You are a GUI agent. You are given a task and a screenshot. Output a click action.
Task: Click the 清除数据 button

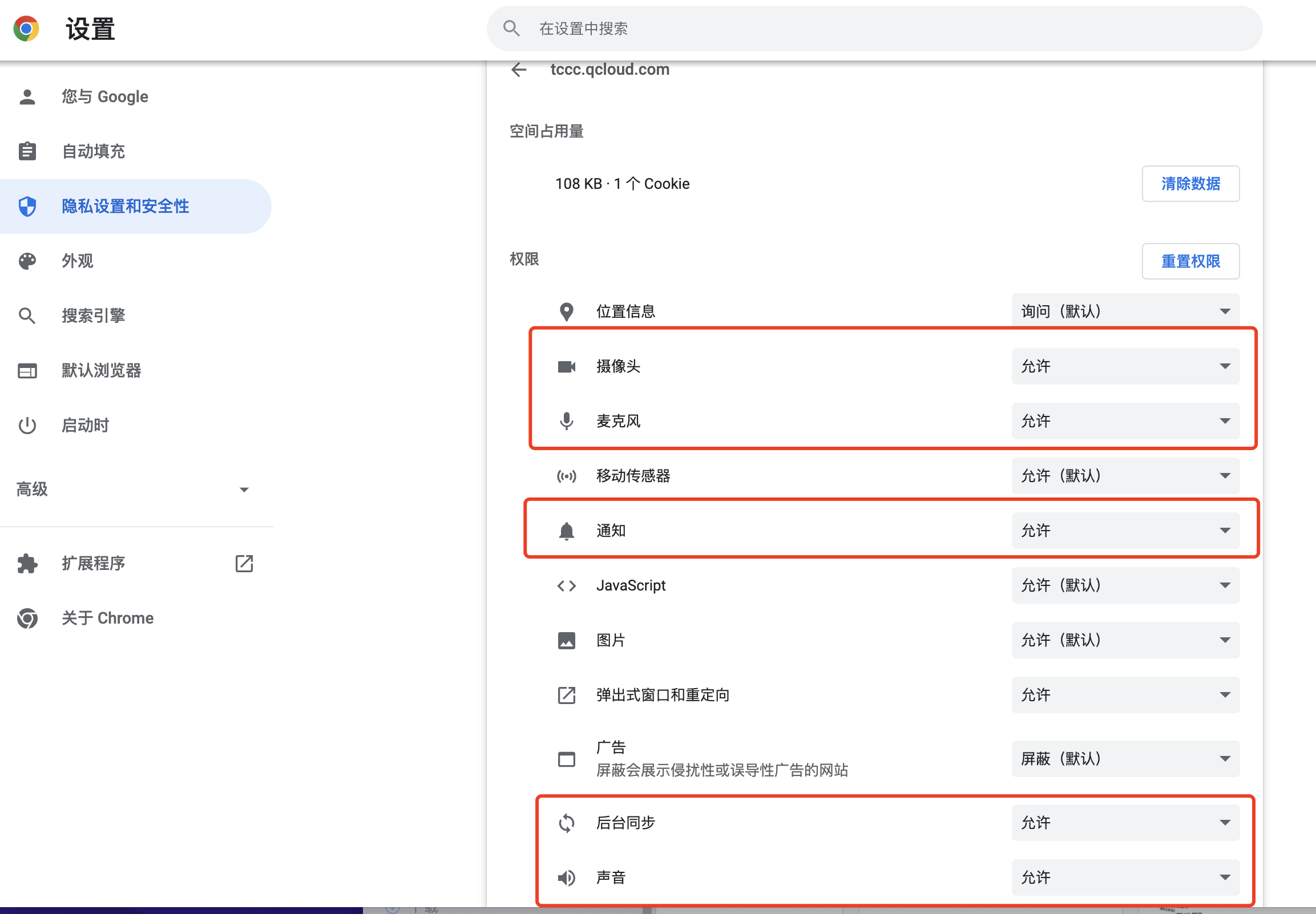tap(1190, 184)
